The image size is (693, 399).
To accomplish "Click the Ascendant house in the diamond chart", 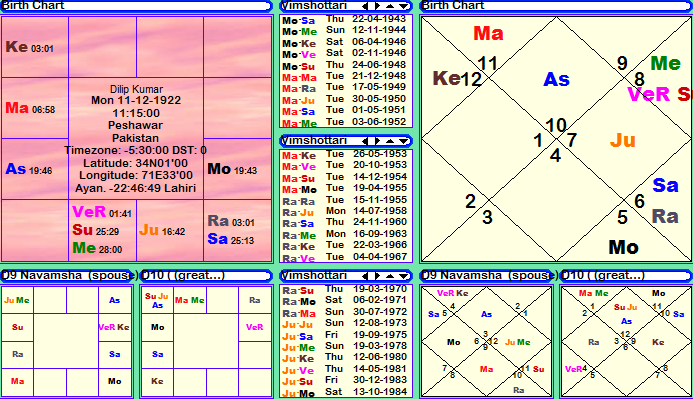I will (556, 80).
